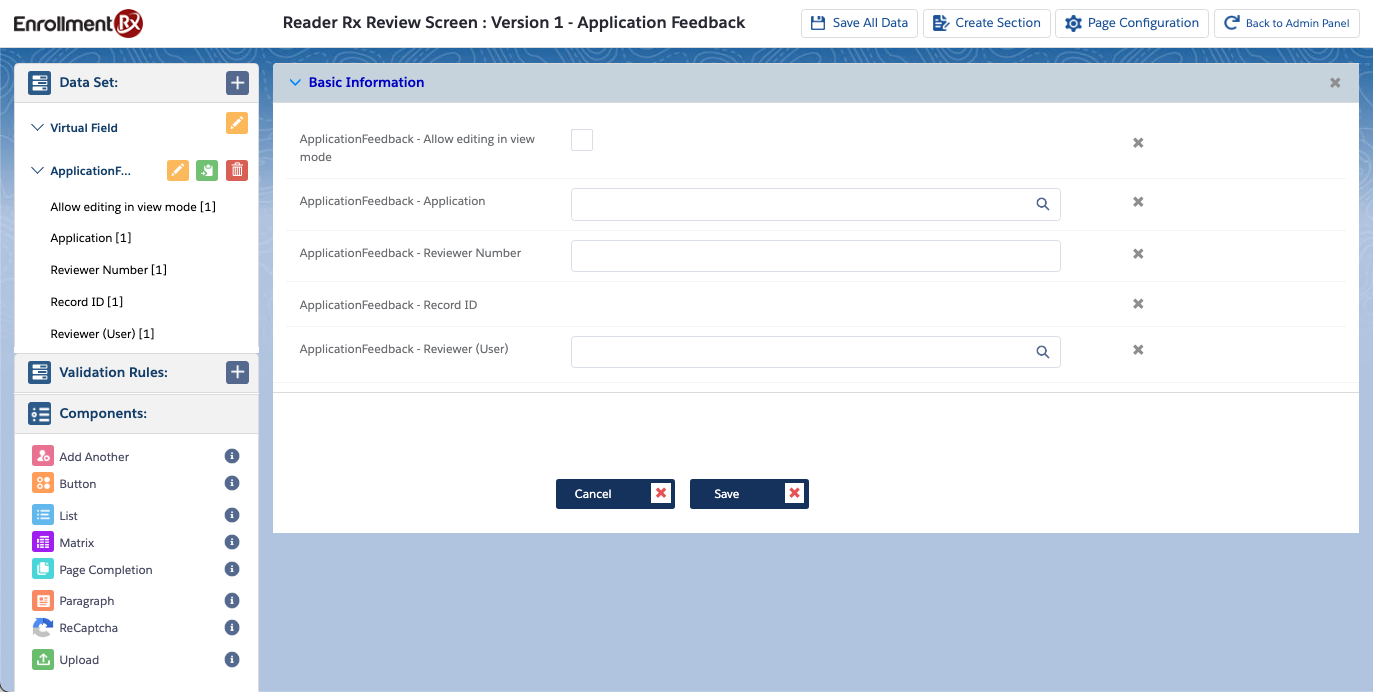Viewport: 1373px width, 692px height.
Task: Go back to Admin Panel
Action: click(1286, 23)
